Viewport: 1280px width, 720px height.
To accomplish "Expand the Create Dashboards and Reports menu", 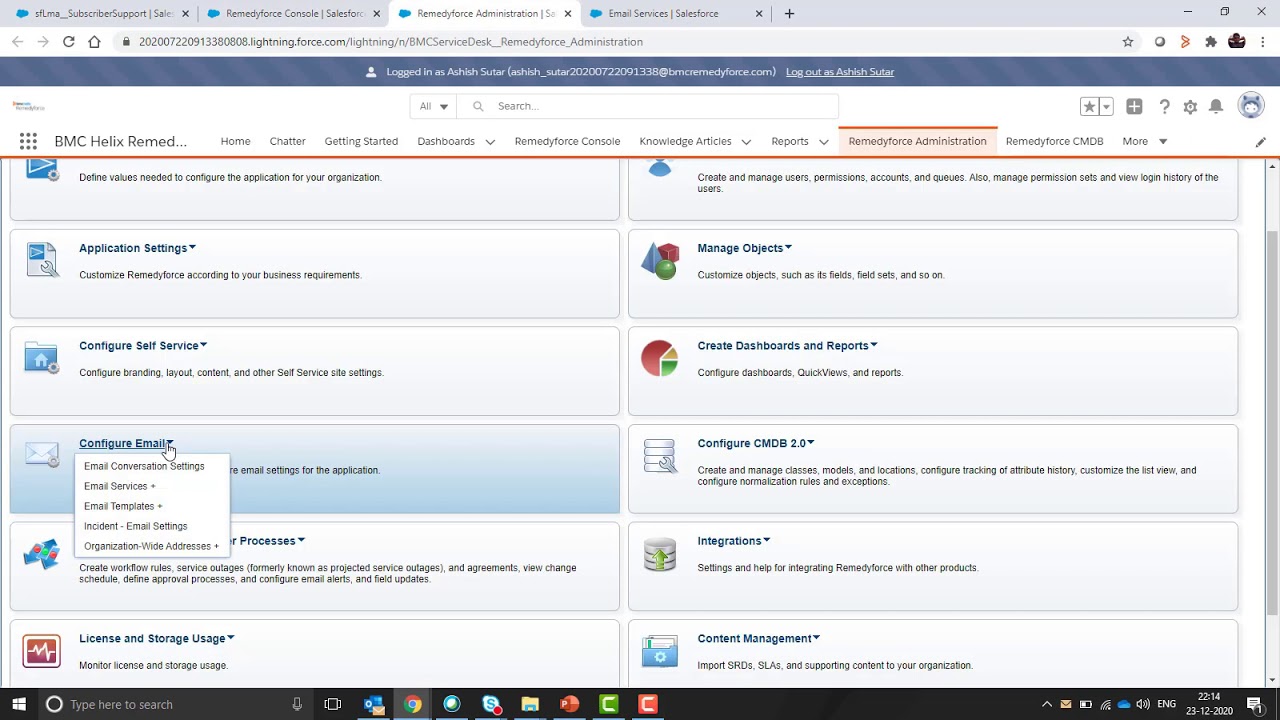I will pyautogui.click(x=874, y=345).
